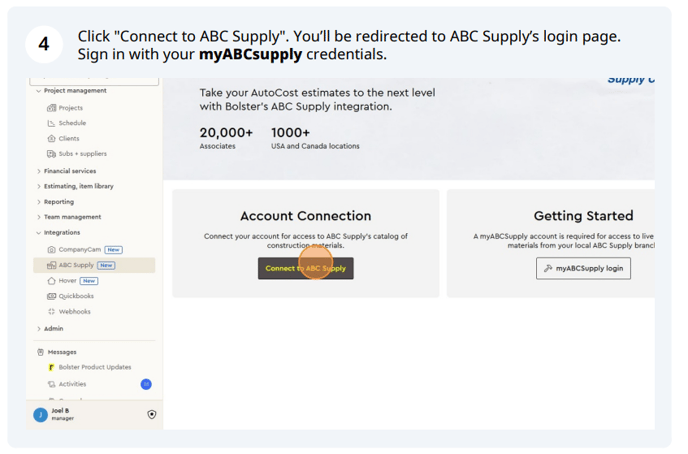Open Bolster Product Updates messages
Viewport: 688px width, 454px height.
94,367
